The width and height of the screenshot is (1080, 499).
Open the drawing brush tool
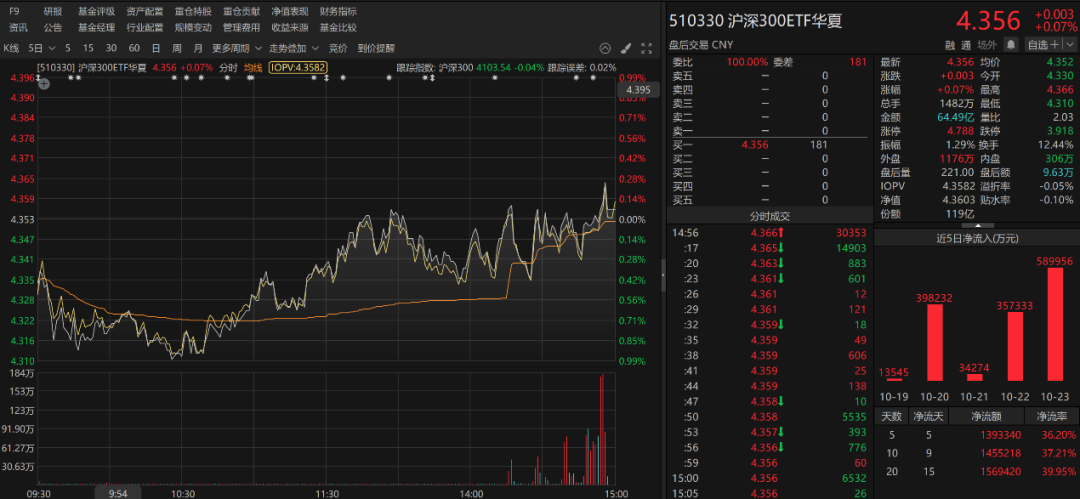tap(625, 48)
